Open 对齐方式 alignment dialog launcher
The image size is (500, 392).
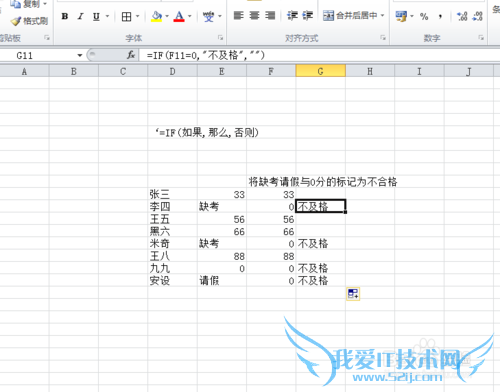click(383, 38)
